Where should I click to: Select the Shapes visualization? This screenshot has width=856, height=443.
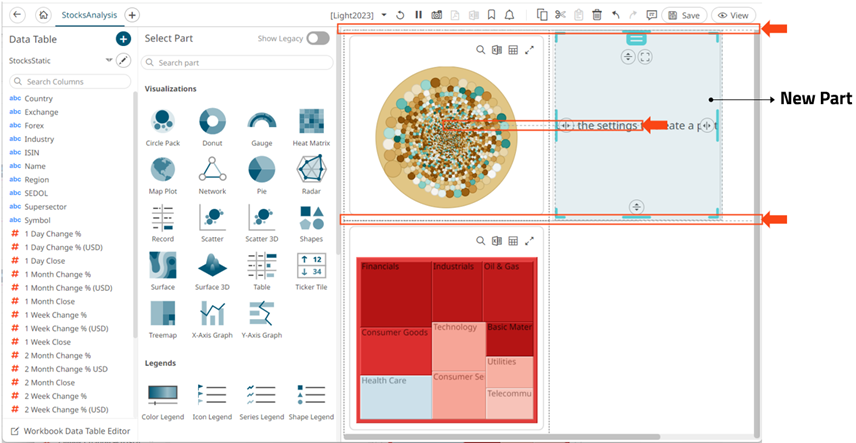[311, 223]
